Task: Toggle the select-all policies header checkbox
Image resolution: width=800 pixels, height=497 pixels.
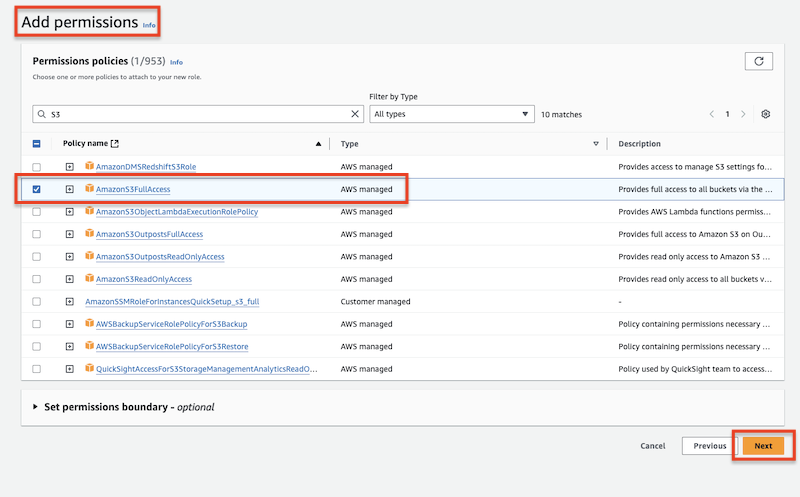Action: [36, 144]
